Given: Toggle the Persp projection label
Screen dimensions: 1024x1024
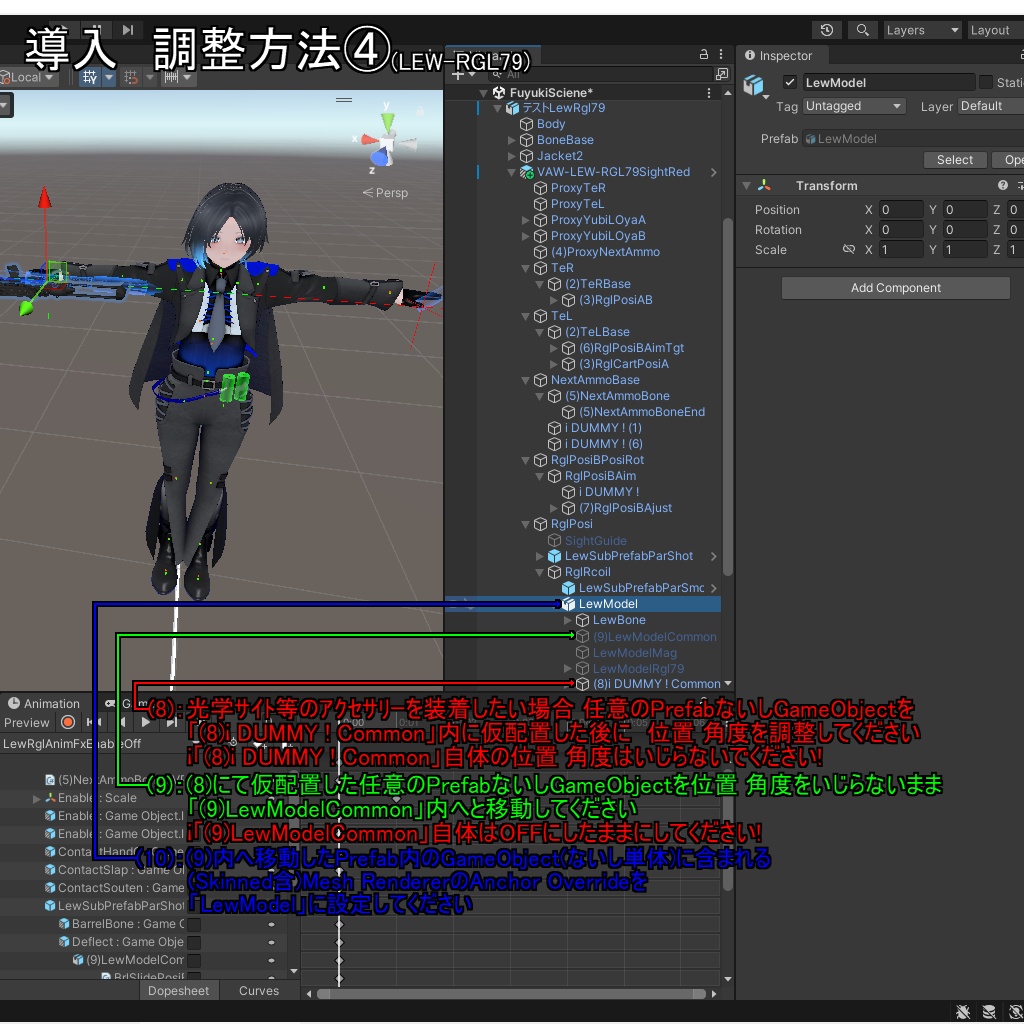Looking at the screenshot, I should coord(385,193).
